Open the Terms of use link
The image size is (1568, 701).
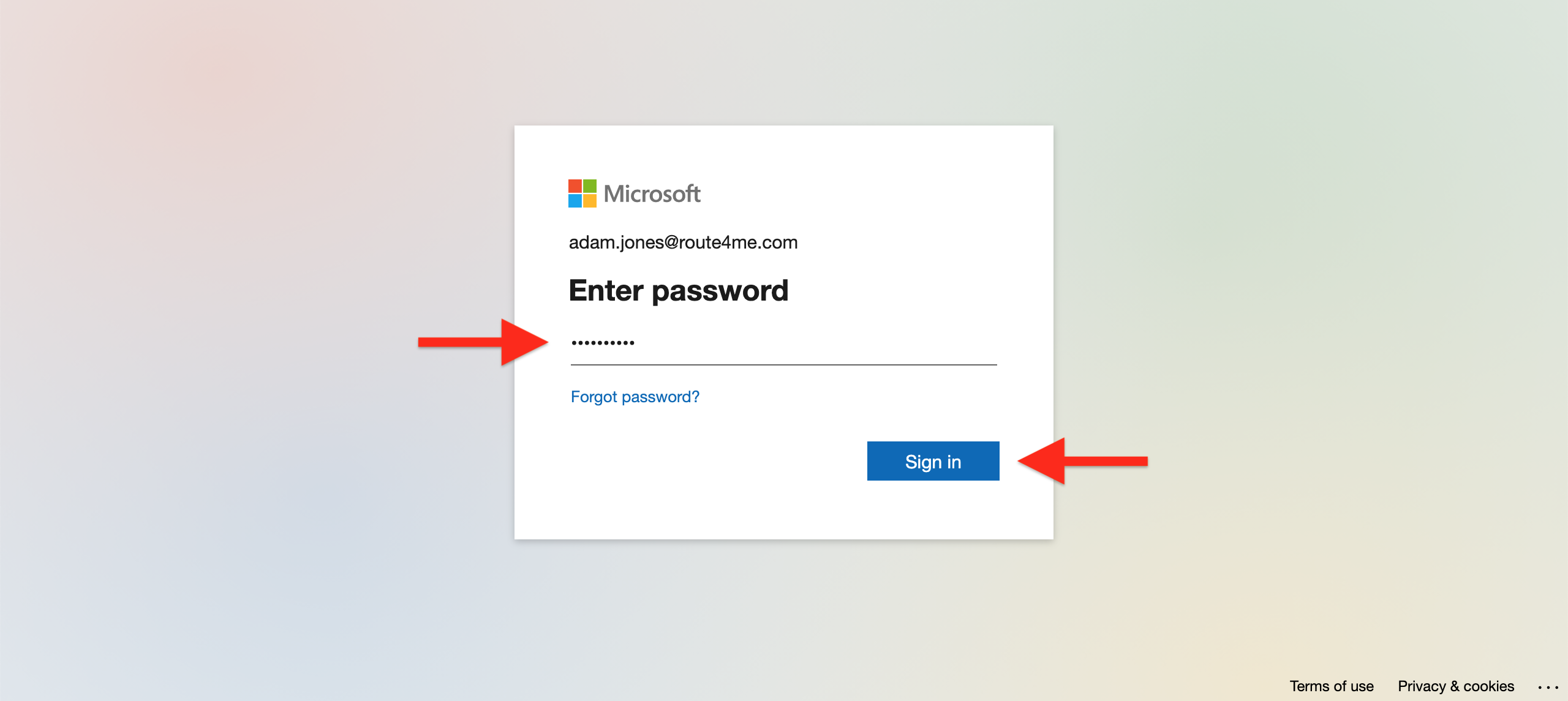click(1332, 686)
